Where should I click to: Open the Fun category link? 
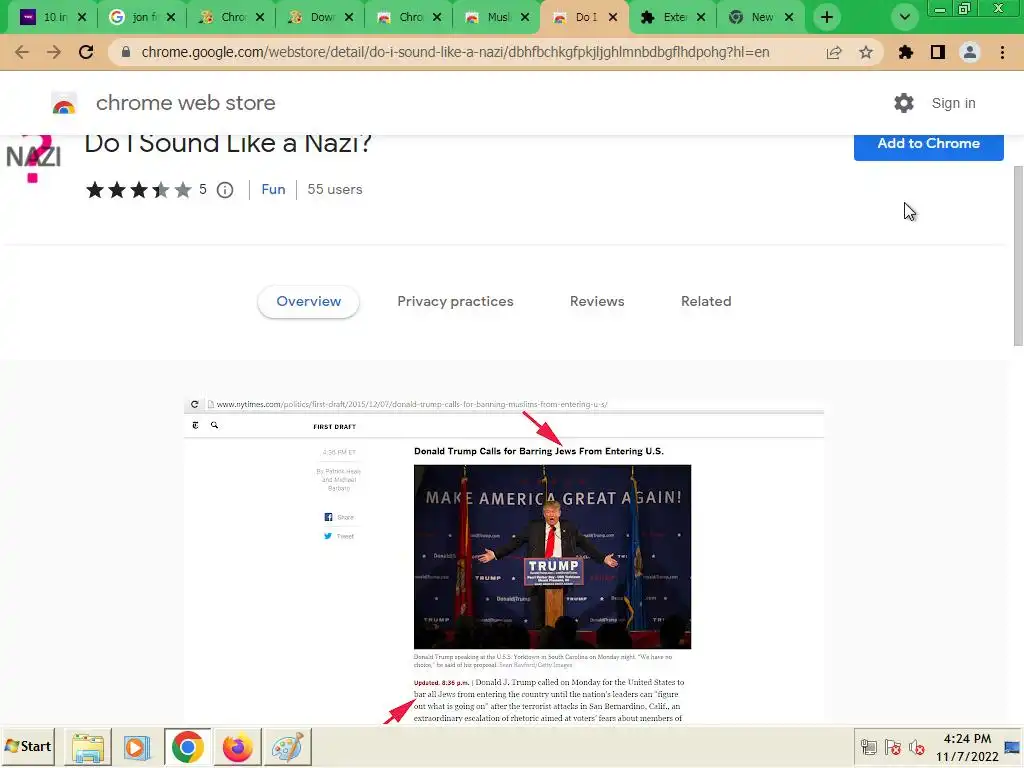(273, 189)
